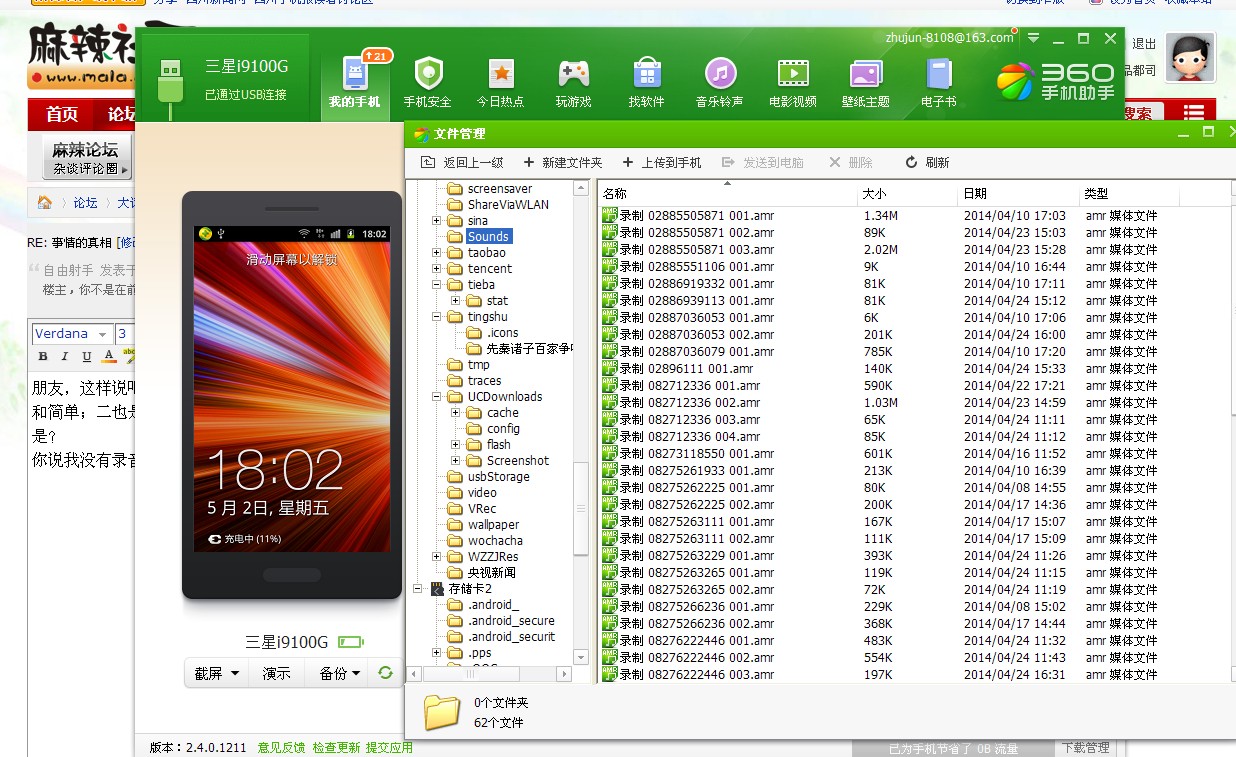
Task: Click the 音乐铃声 music icon
Action: (720, 74)
